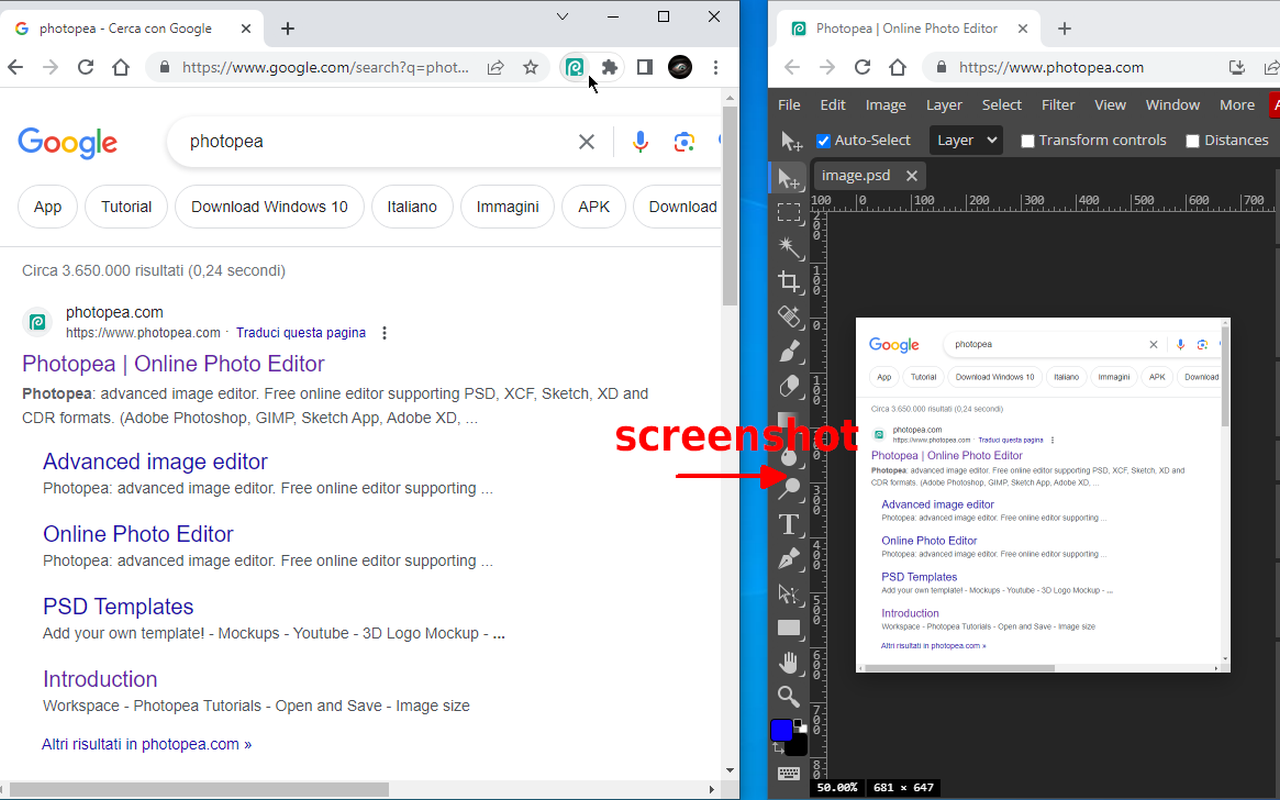
Task: Disable the Auto-Select checkbox
Action: click(x=822, y=140)
